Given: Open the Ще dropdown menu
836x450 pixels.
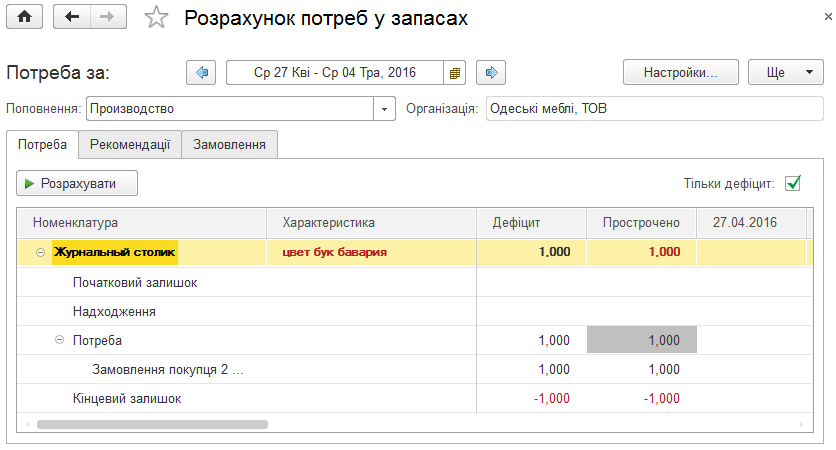Looking at the screenshot, I should point(786,73).
